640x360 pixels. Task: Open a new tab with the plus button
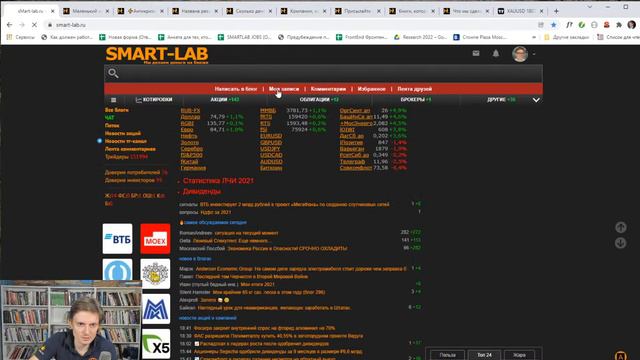556,11
